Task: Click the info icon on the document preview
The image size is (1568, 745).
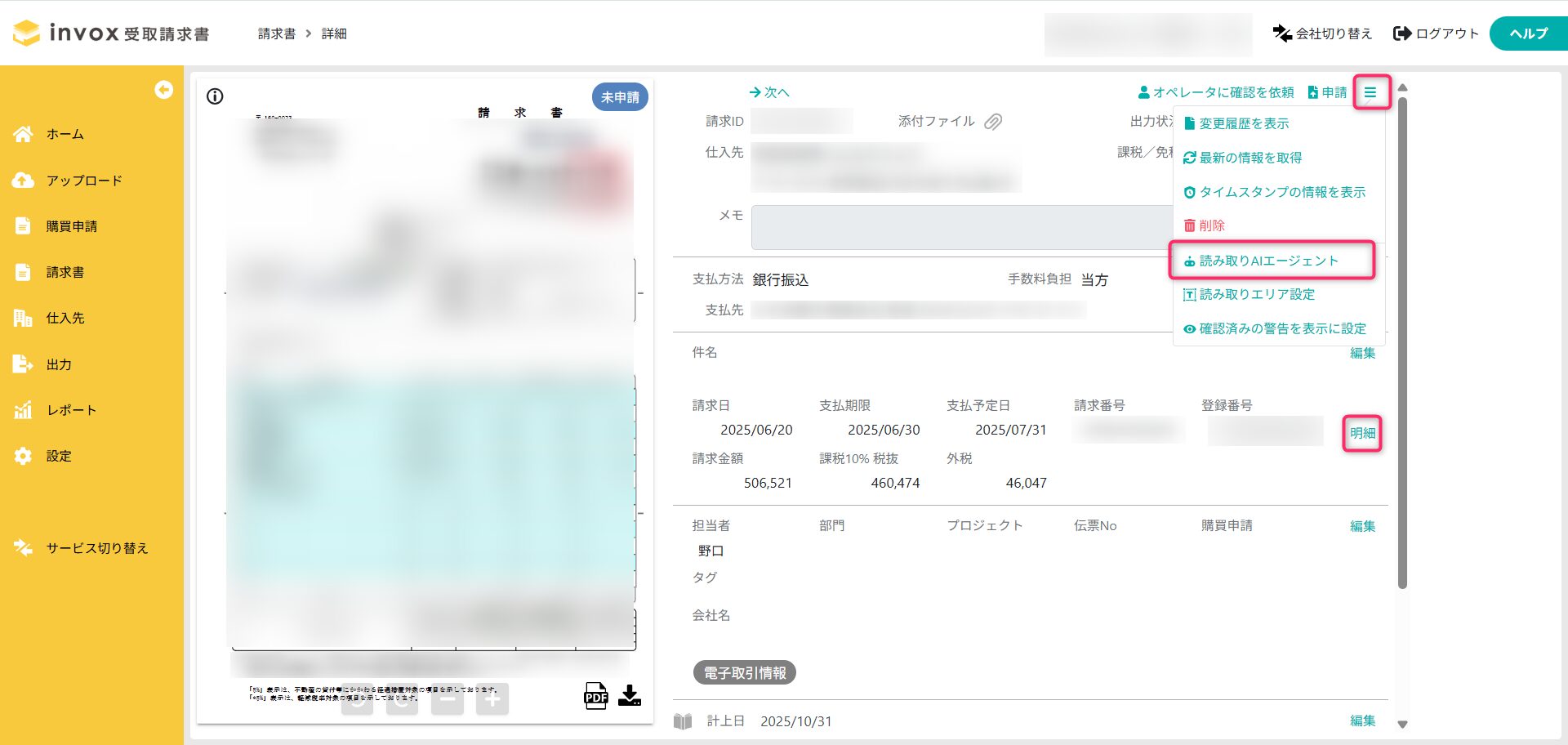Action: point(214,96)
